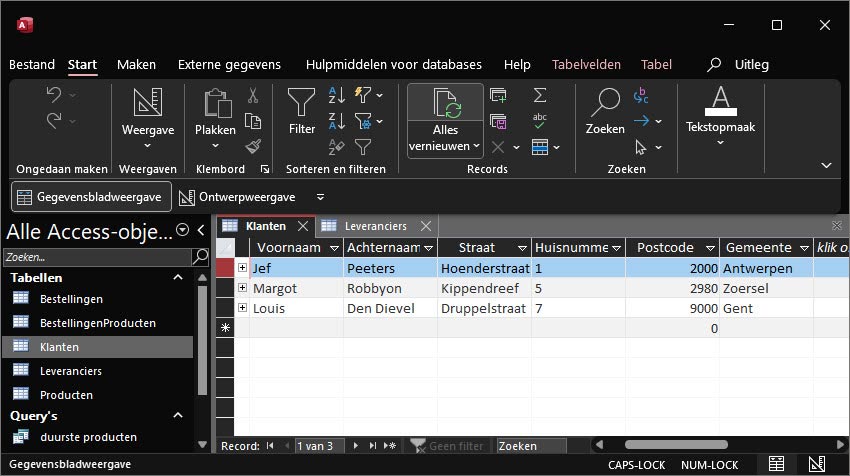The width and height of the screenshot is (850, 476).
Task: Click the horizontal scrollbar thumb
Action: pos(676,445)
